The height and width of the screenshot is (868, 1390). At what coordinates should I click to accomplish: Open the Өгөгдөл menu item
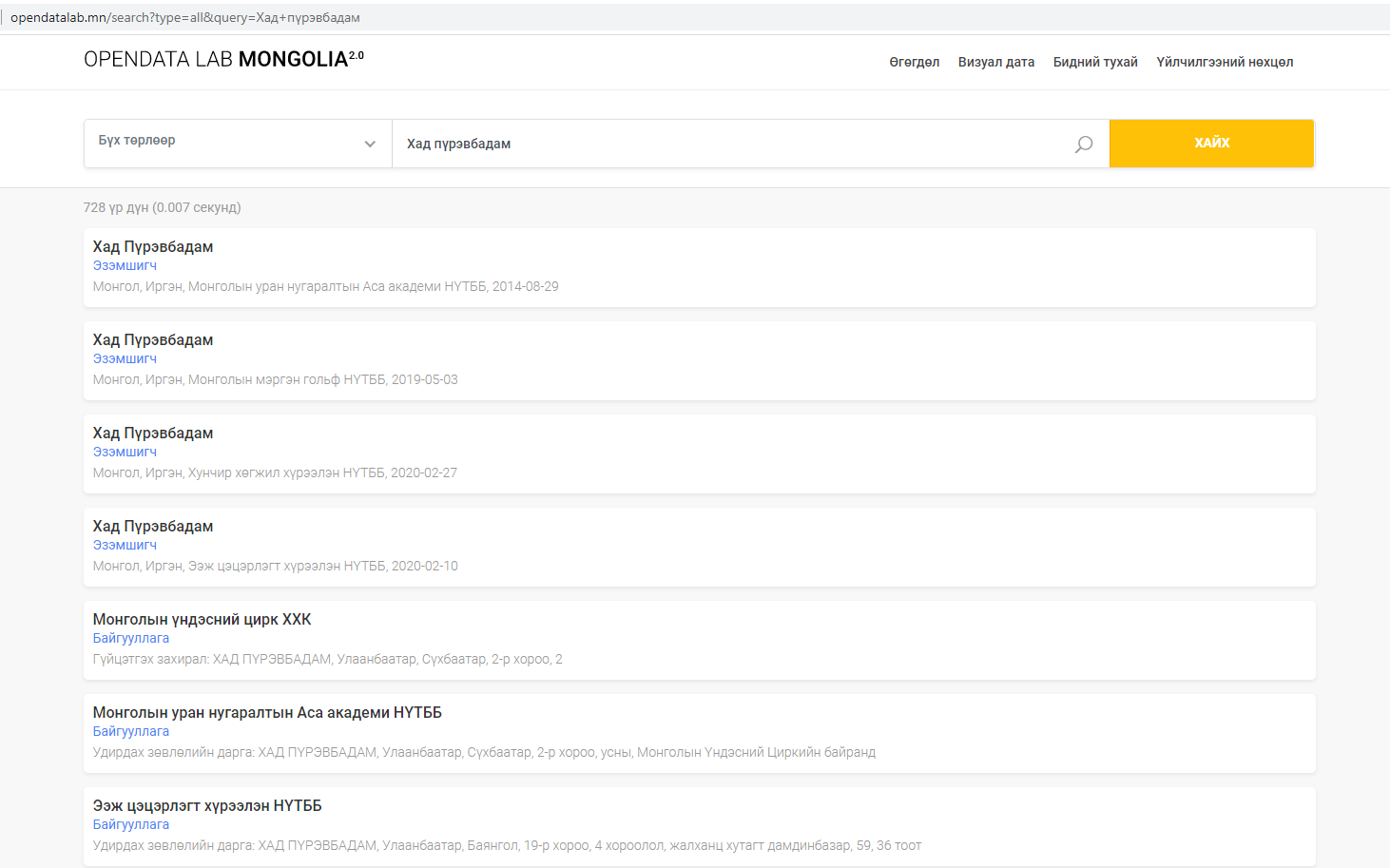click(x=914, y=62)
